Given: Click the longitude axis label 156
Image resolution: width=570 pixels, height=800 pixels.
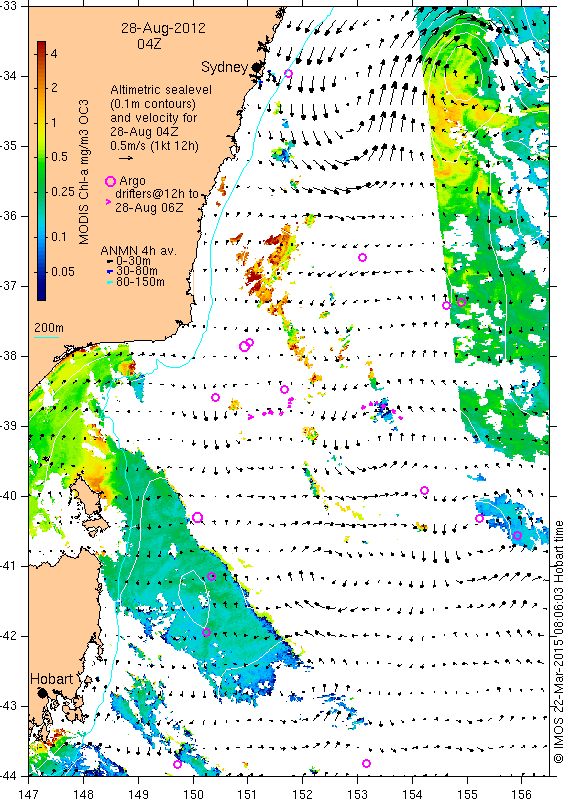Looking at the screenshot, I should 521,793.
